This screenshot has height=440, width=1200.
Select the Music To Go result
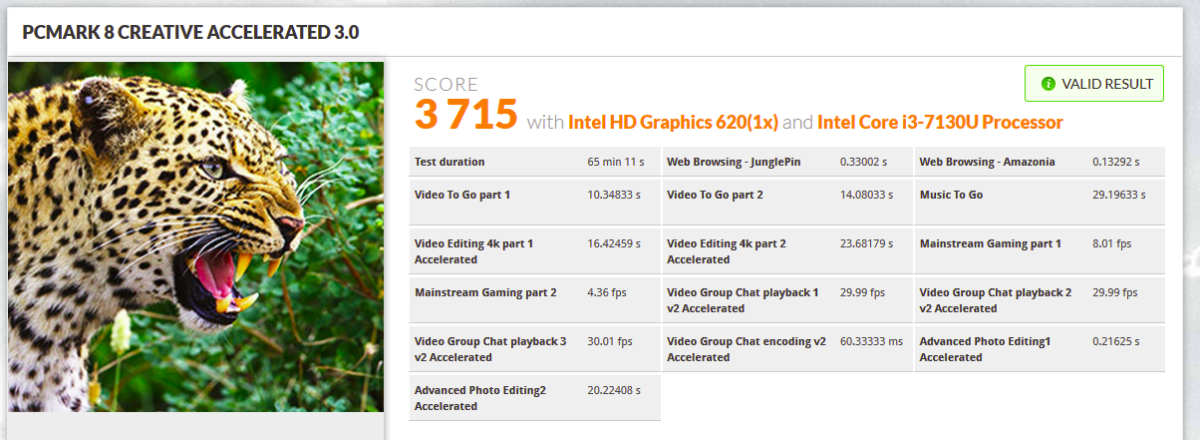click(x=1038, y=195)
